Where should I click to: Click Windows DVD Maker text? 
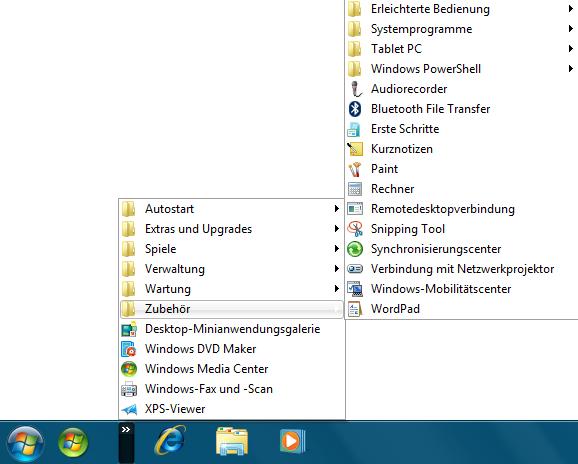pos(201,349)
